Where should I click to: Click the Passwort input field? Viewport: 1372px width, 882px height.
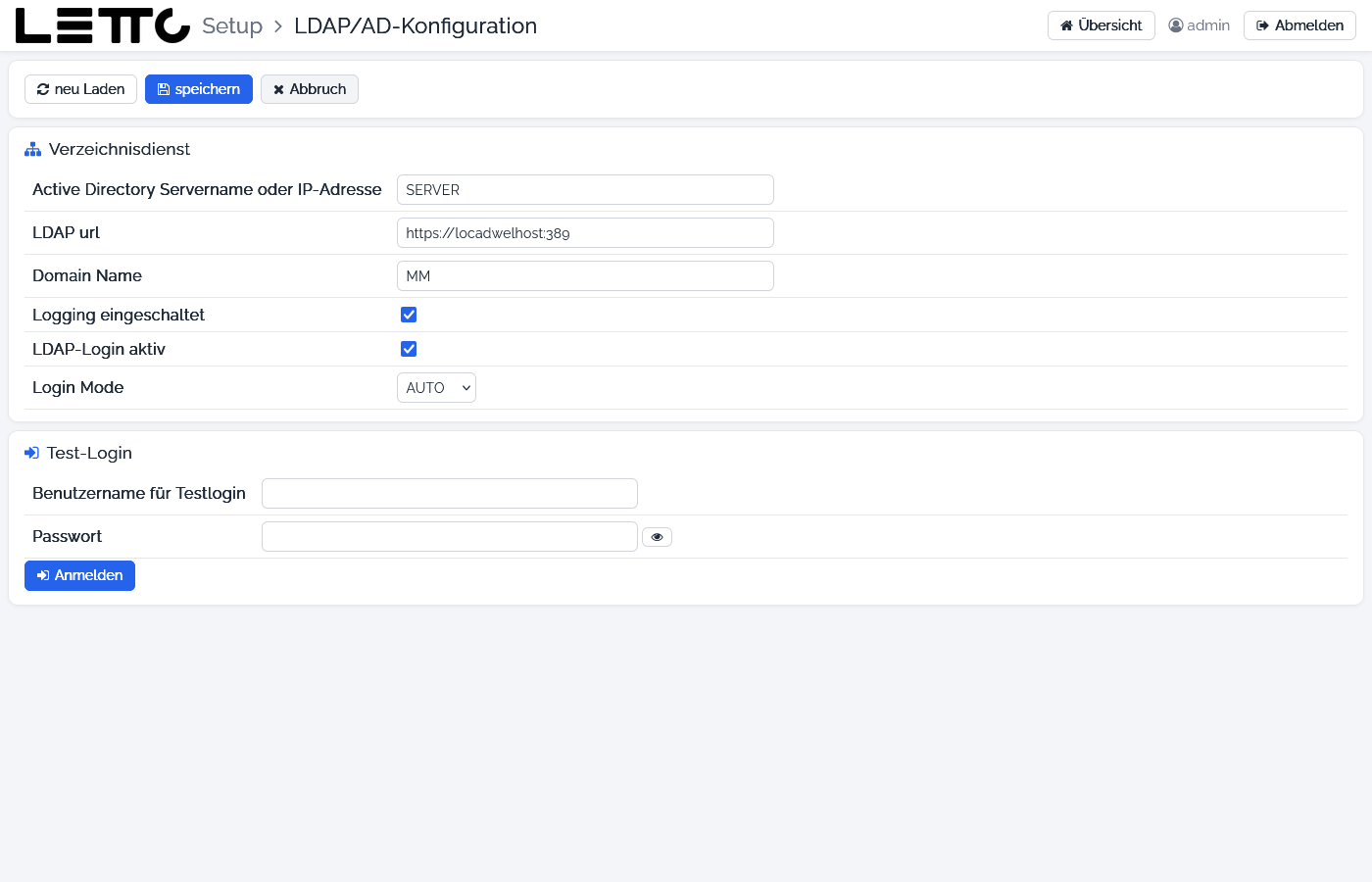pos(450,537)
